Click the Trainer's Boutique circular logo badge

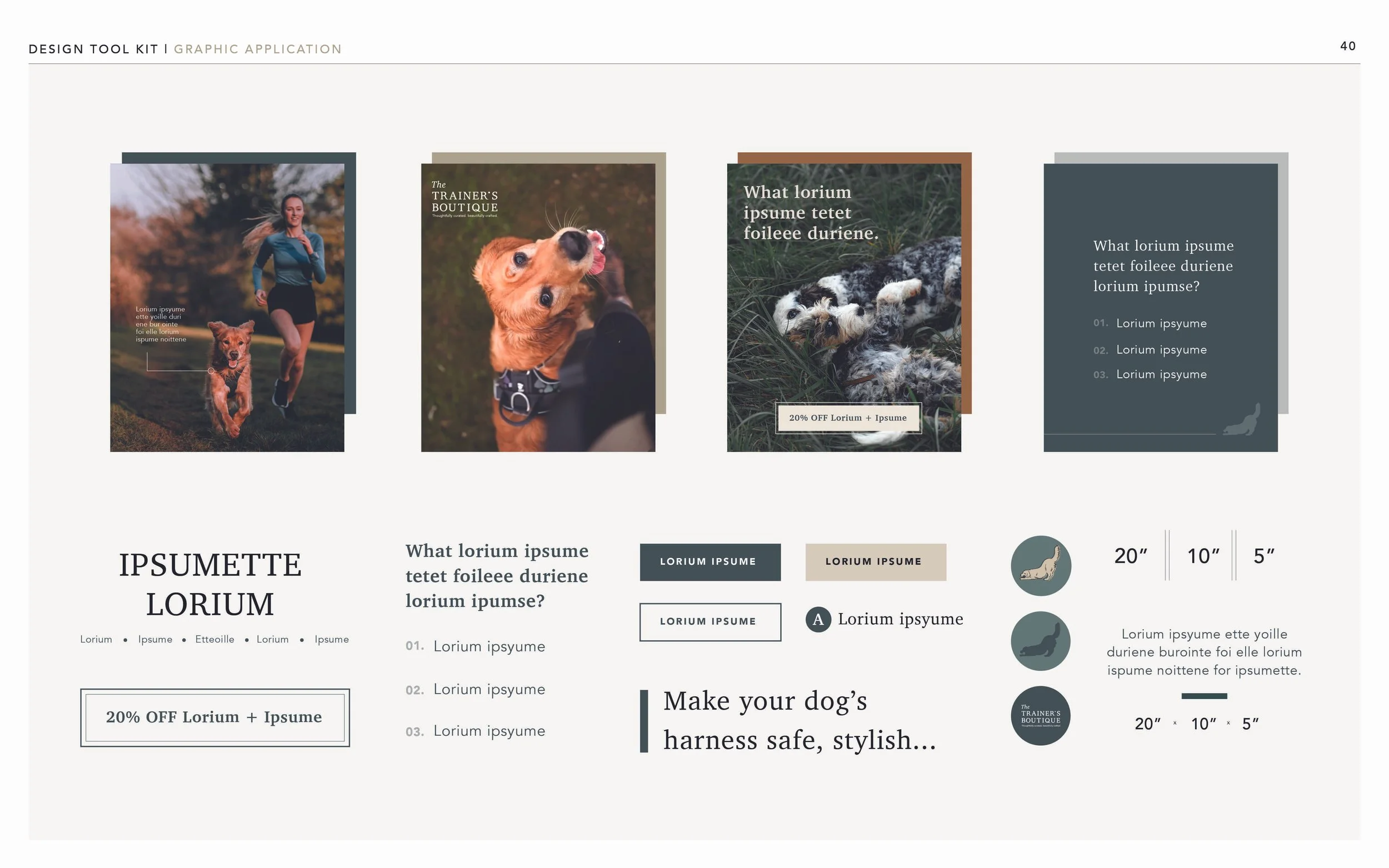tap(1041, 716)
